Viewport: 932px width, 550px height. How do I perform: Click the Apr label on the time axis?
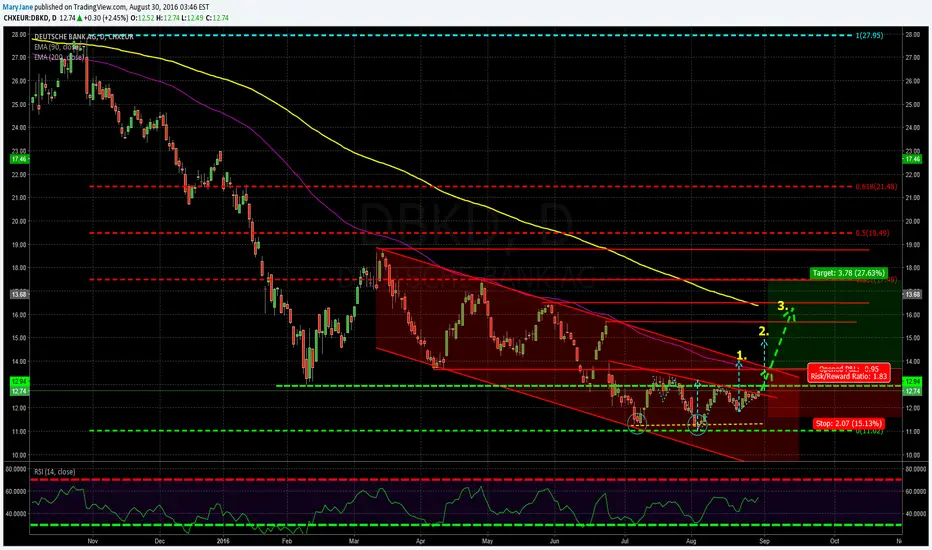[x=421, y=541]
